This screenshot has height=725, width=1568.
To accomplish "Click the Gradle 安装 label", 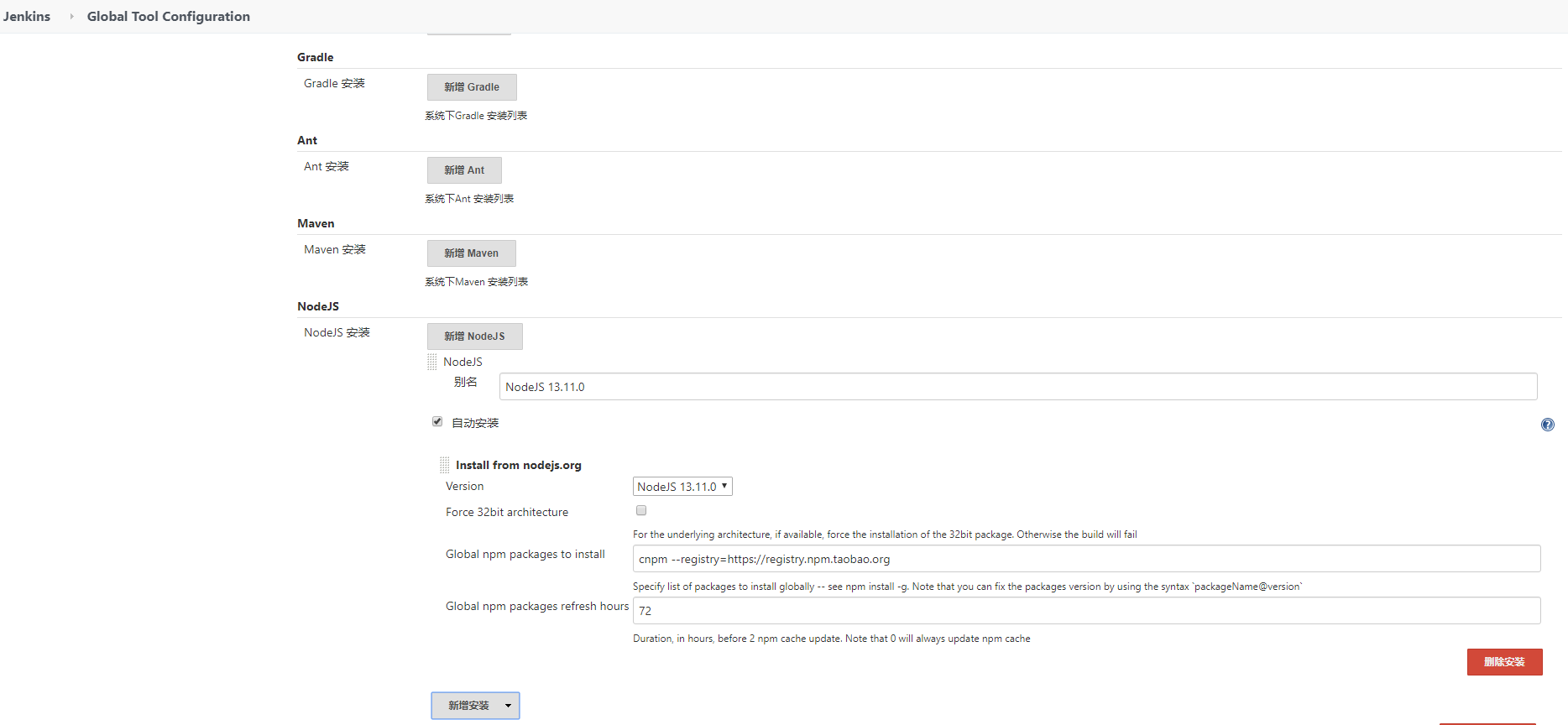I will [334, 83].
